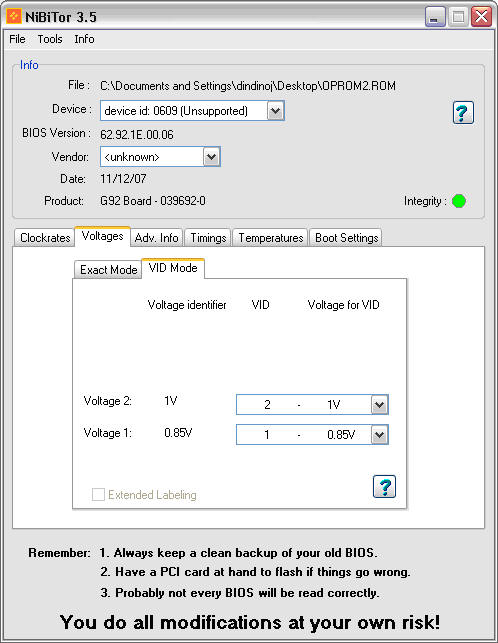Screen dimensions: 498x643
Task: Switch to Exact Mode sub-tab
Action: click(109, 270)
